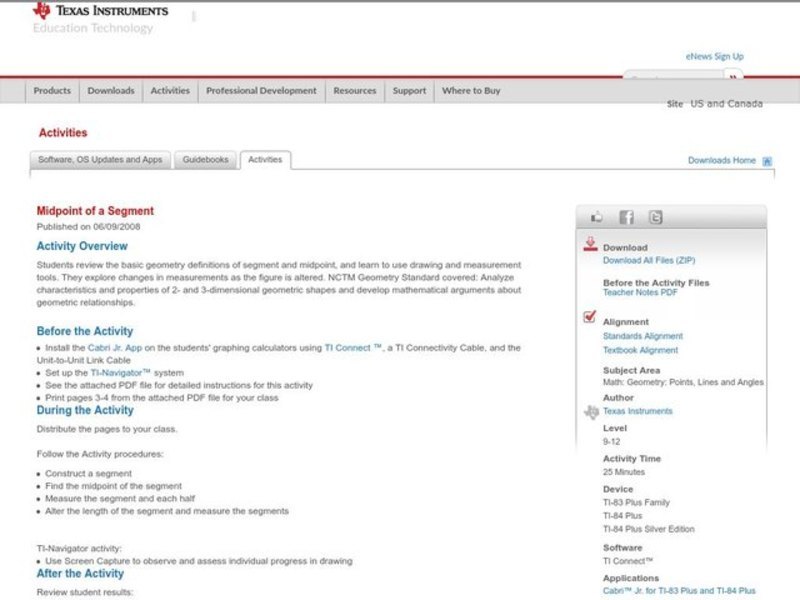Click inside the search input field
Screen dimensions: 800x600
pos(672,78)
